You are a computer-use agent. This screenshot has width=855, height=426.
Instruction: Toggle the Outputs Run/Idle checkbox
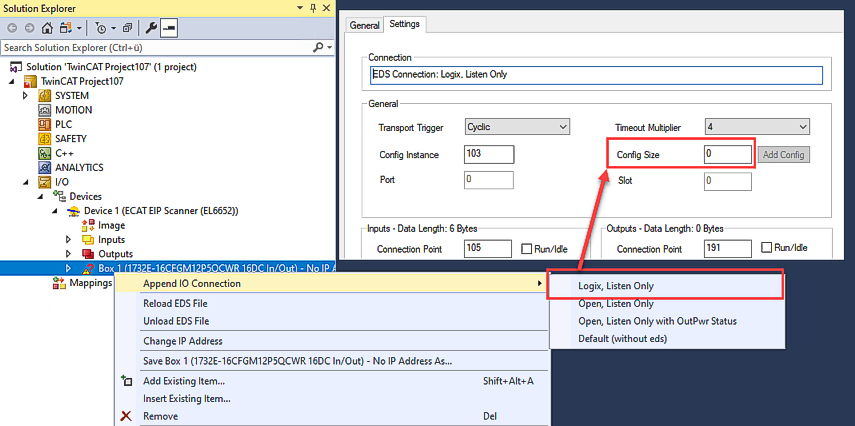(766, 248)
